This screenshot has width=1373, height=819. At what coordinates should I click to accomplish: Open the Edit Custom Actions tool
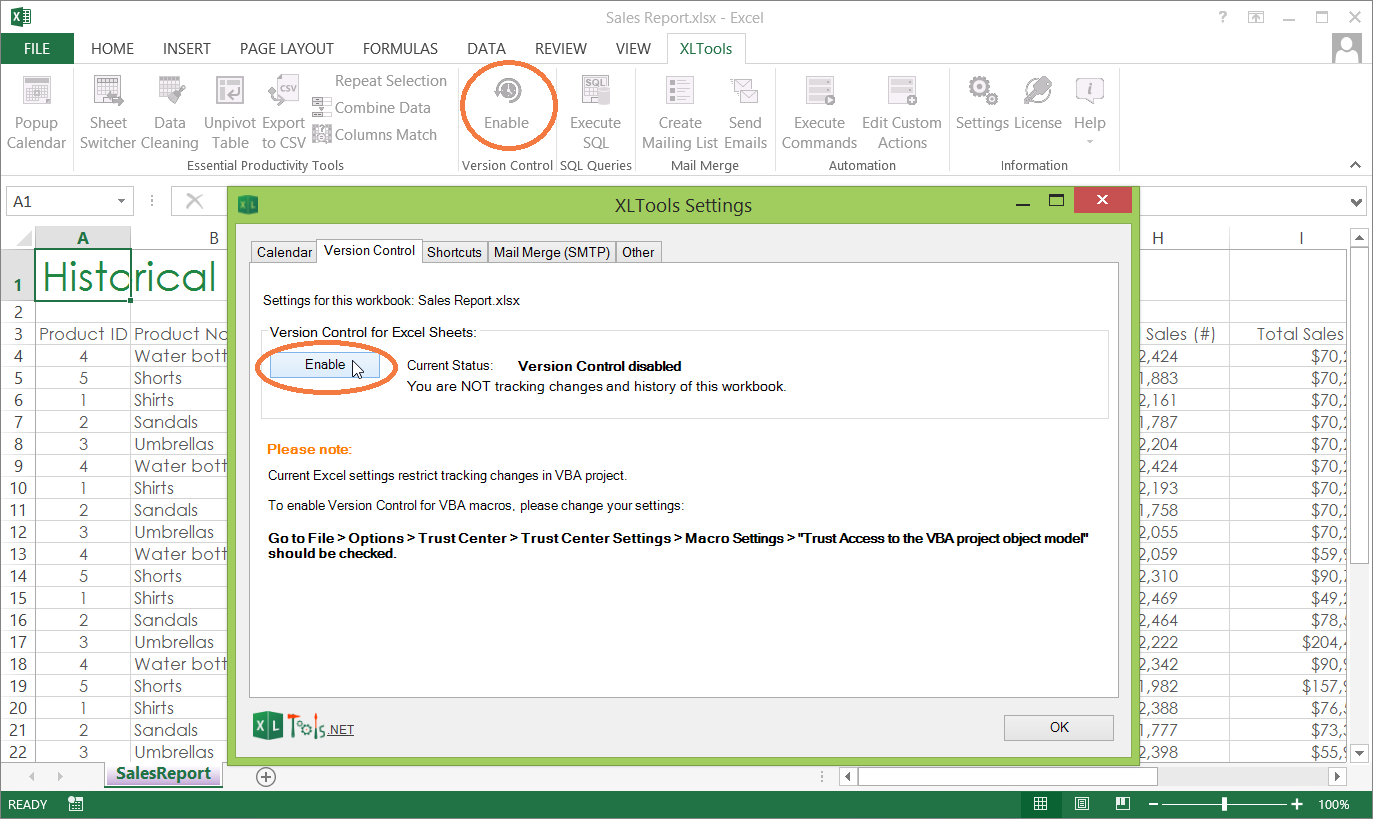coord(901,110)
